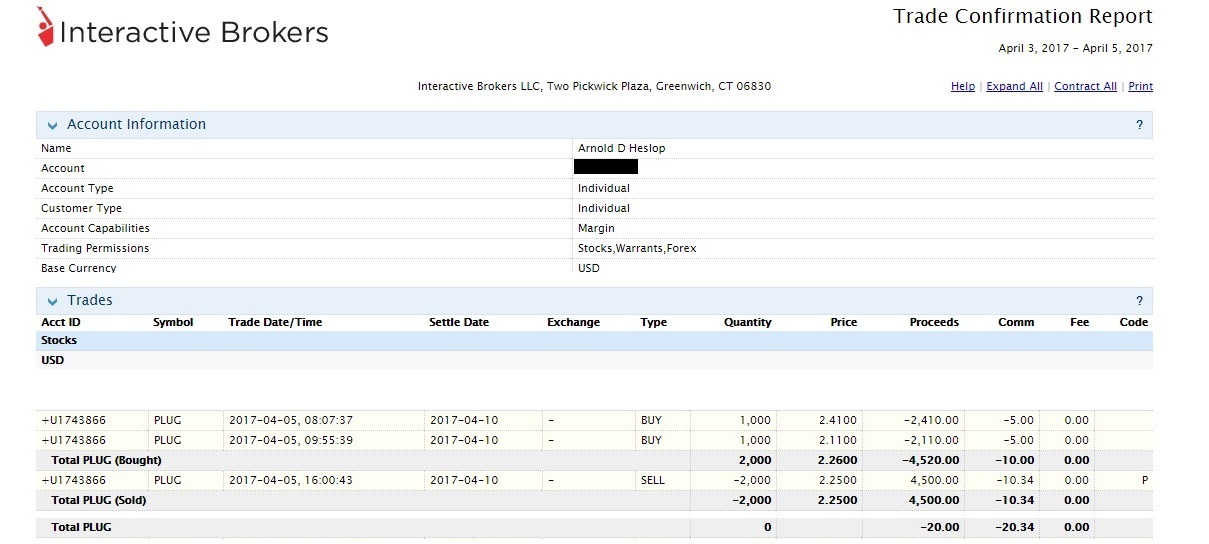Image resolution: width=1209 pixels, height=544 pixels.
Task: Click the Symbol column header
Action: coord(173,322)
